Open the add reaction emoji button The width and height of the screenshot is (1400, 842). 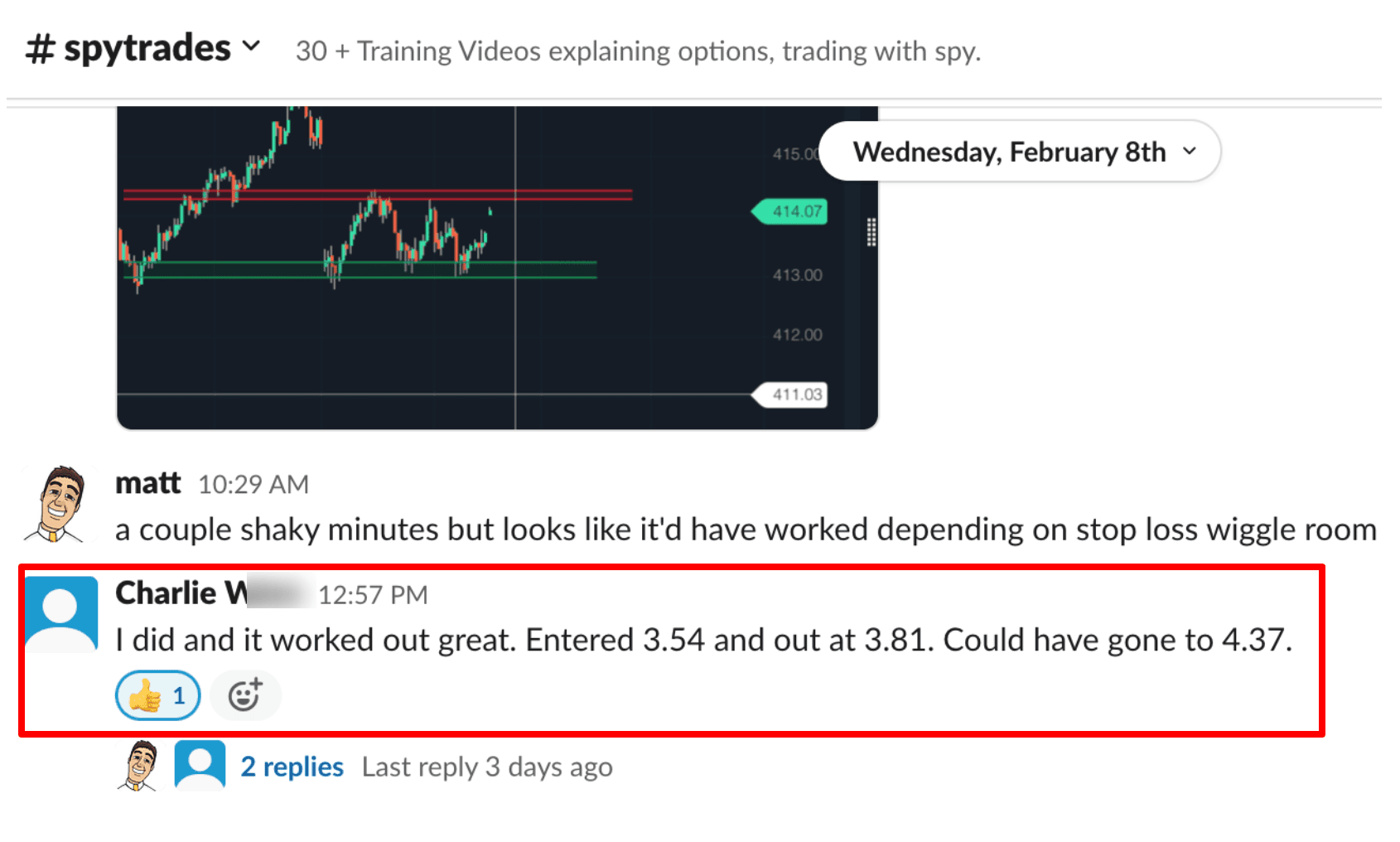tap(245, 695)
